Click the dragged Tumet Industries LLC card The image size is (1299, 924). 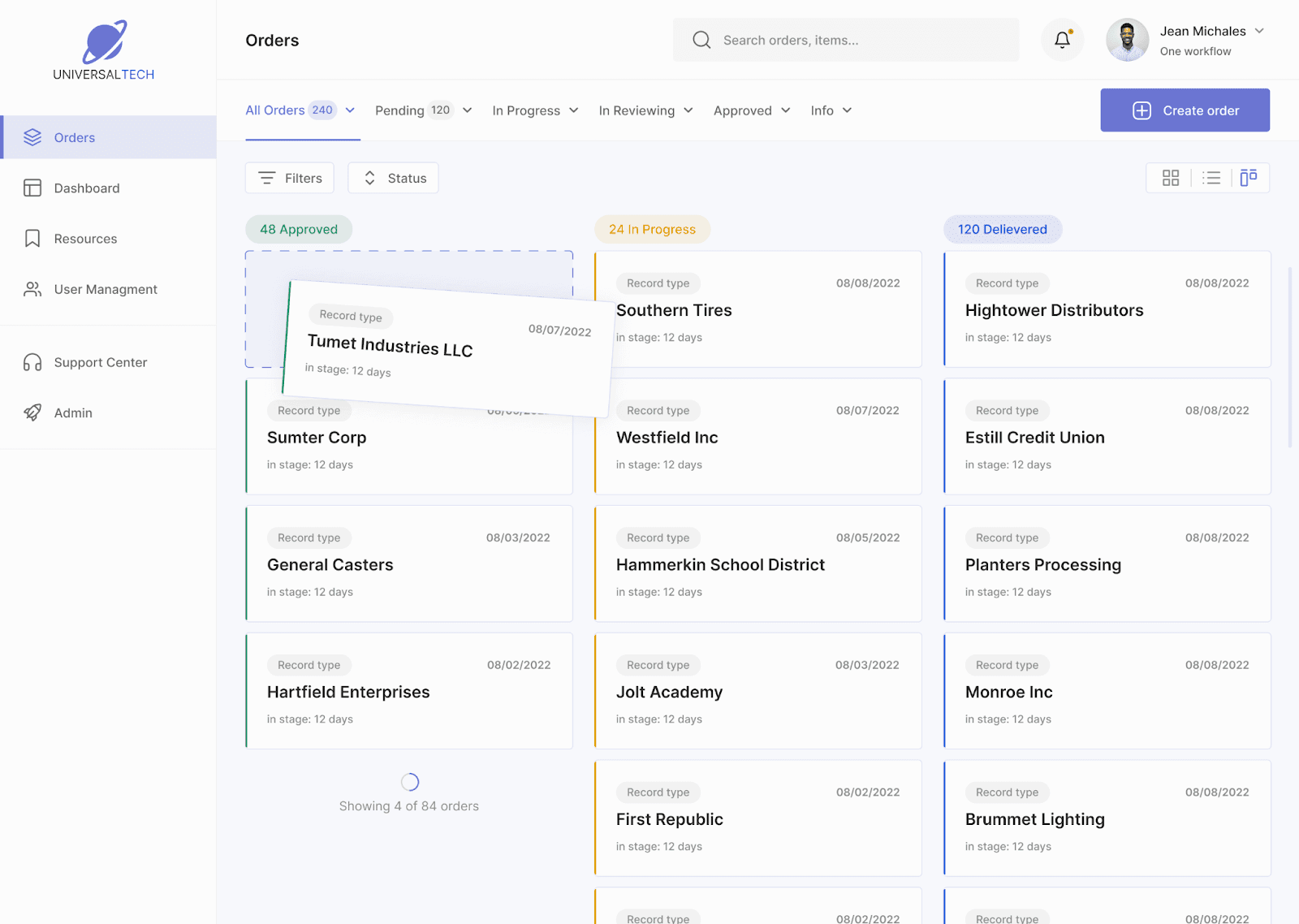pos(447,348)
